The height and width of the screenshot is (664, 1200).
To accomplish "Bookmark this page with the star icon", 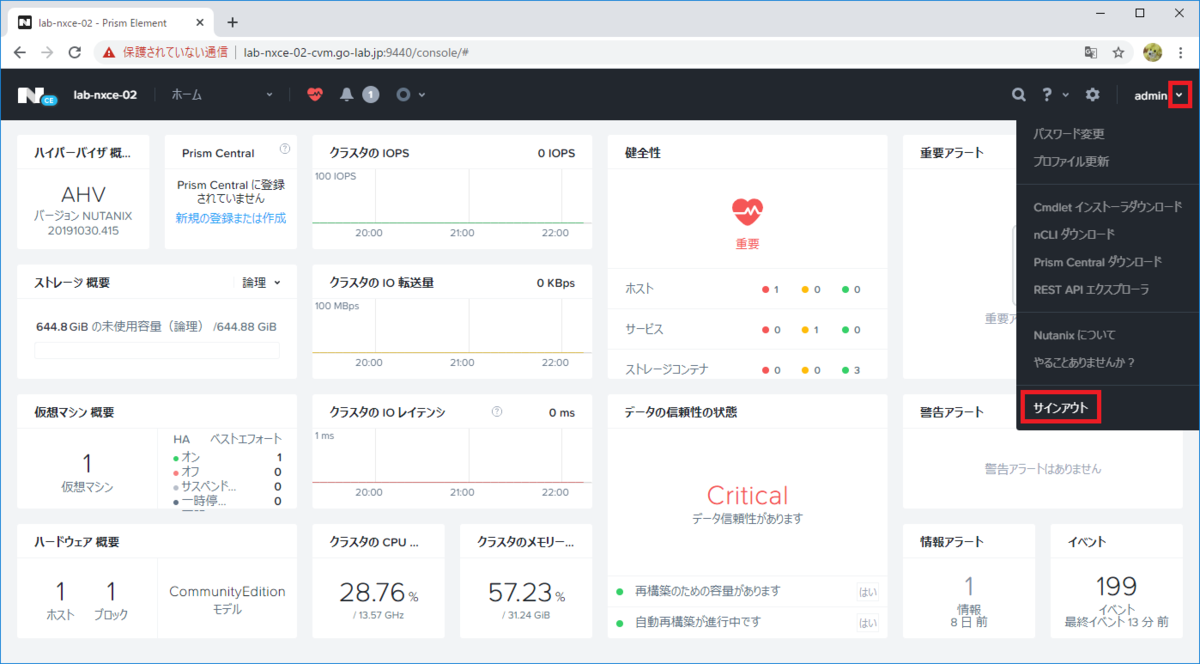I will [1119, 52].
